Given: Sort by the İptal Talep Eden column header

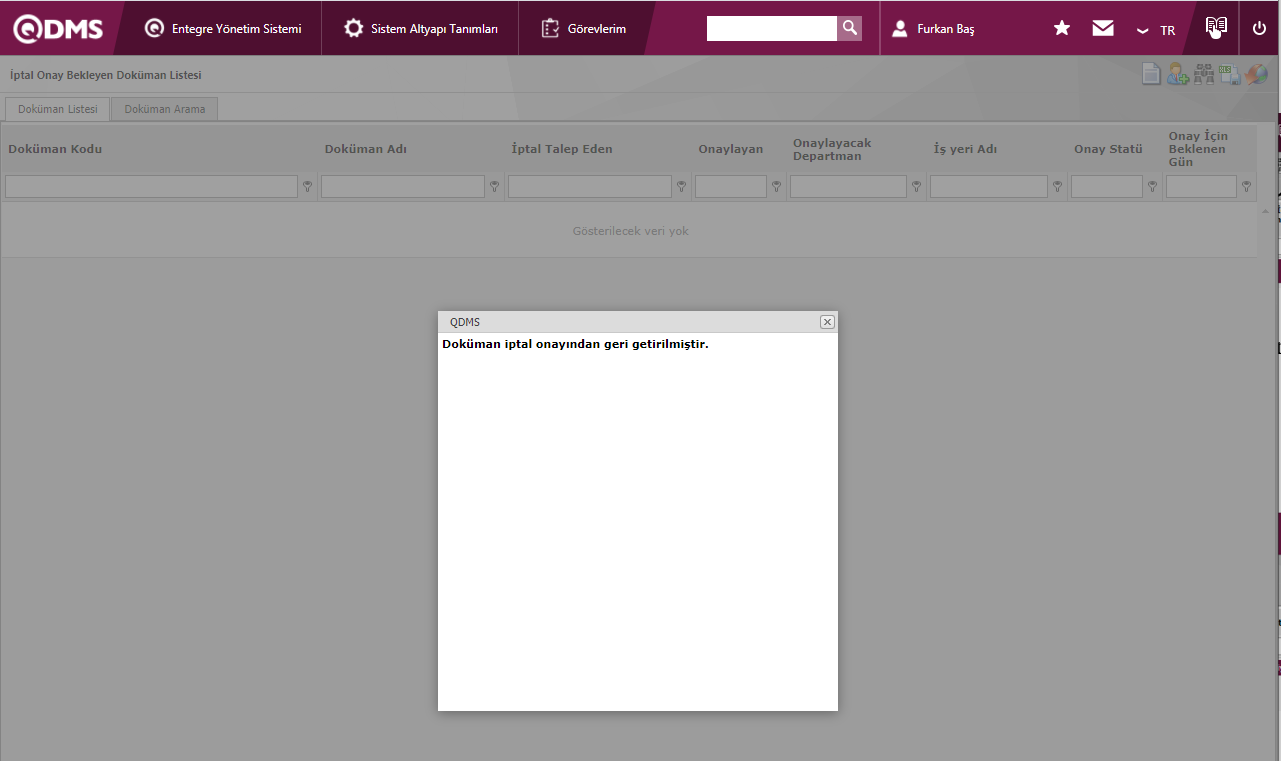Looking at the screenshot, I should pyautogui.click(x=562, y=149).
